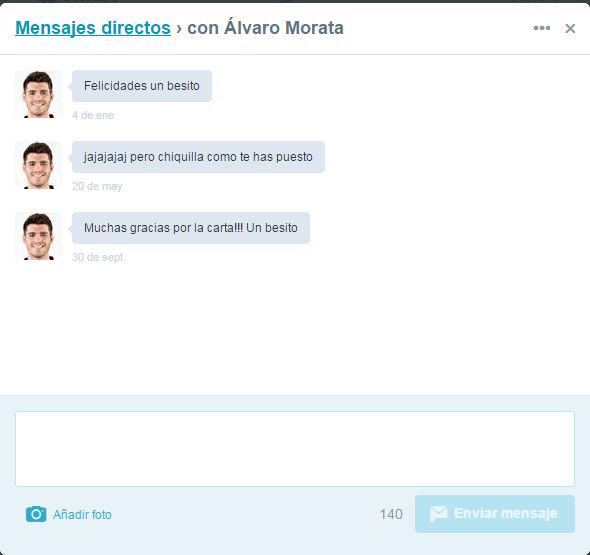Select the 'Felicidades un besito' message bubble
Image resolution: width=590 pixels, height=555 pixels.
coord(142,86)
